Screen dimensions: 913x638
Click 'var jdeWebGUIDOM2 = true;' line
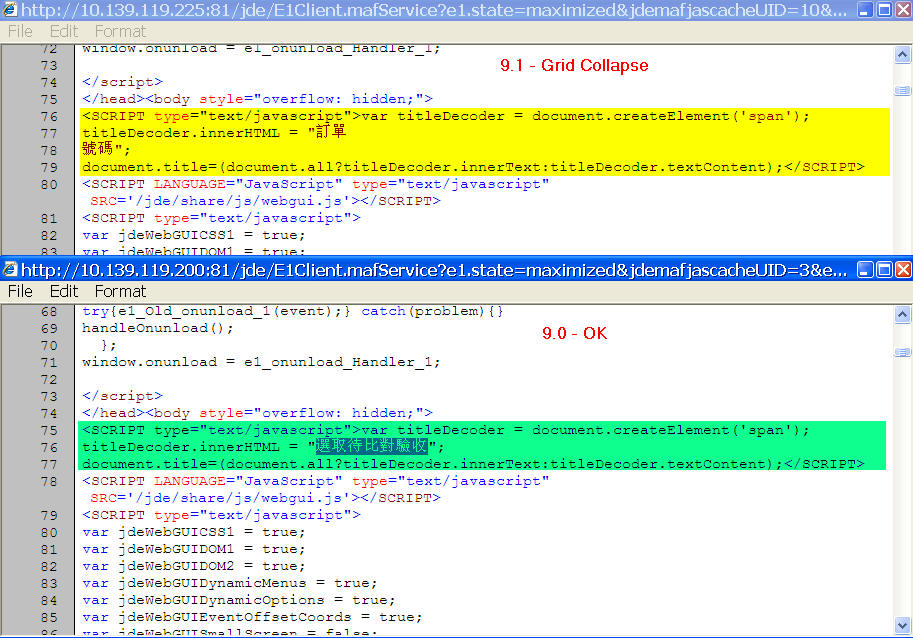pyautogui.click(x=193, y=566)
